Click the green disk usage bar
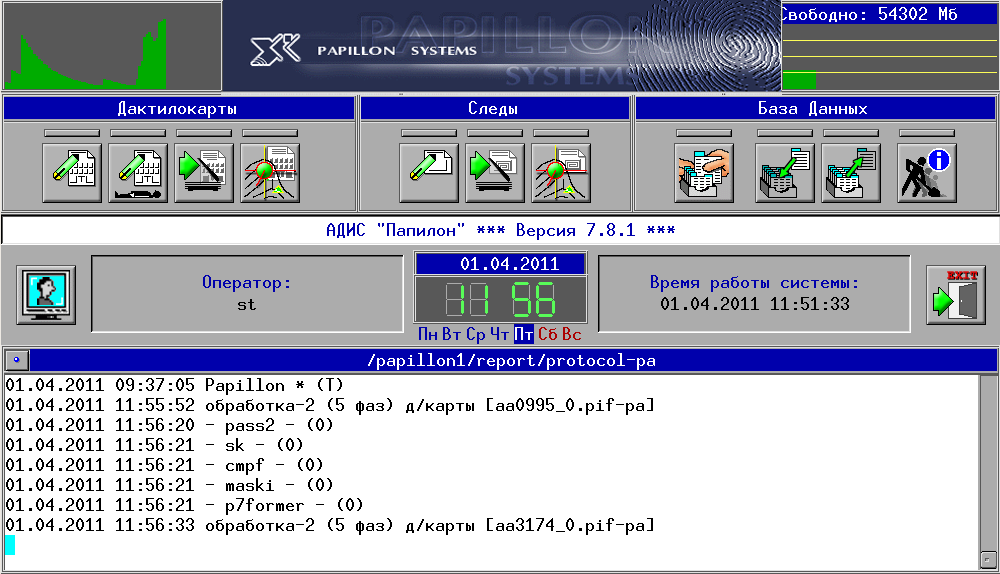Image resolution: width=1000 pixels, height=574 pixels. click(798, 80)
